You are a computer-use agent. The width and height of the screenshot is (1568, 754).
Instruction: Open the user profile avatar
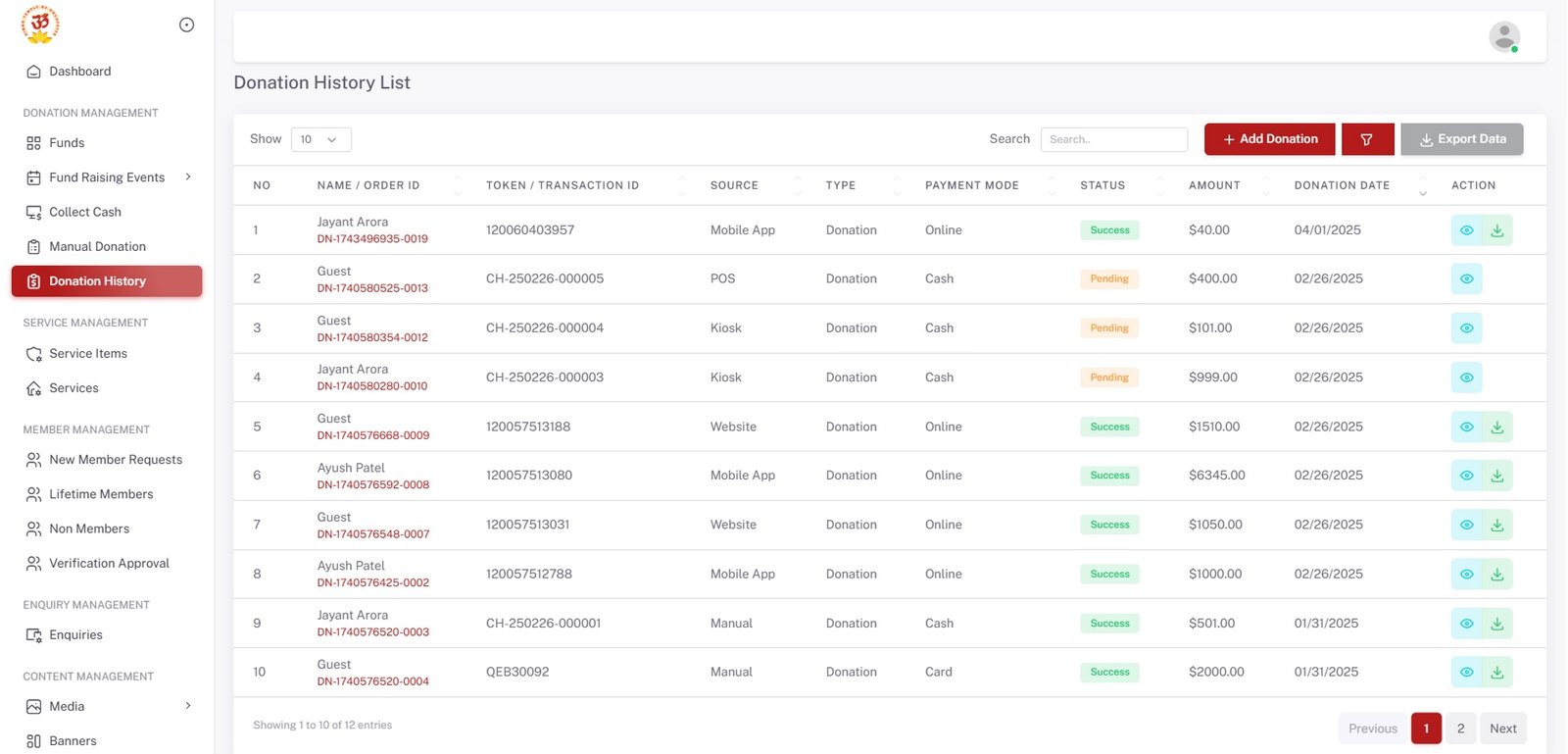pyautogui.click(x=1503, y=37)
